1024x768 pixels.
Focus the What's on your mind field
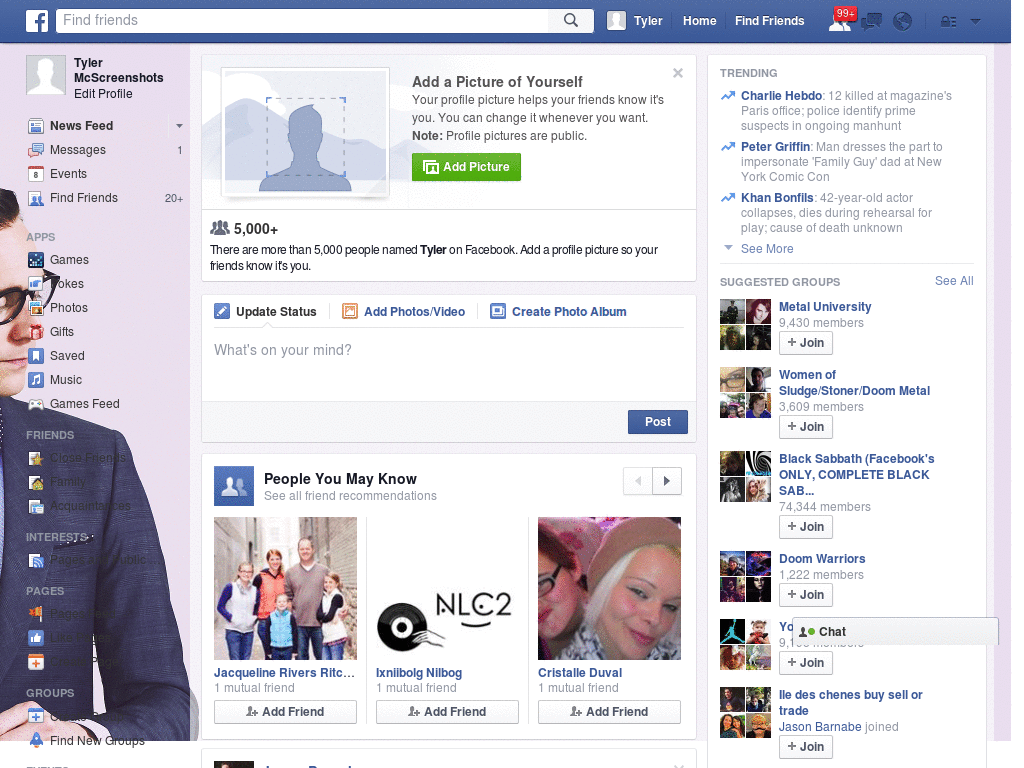pos(449,366)
